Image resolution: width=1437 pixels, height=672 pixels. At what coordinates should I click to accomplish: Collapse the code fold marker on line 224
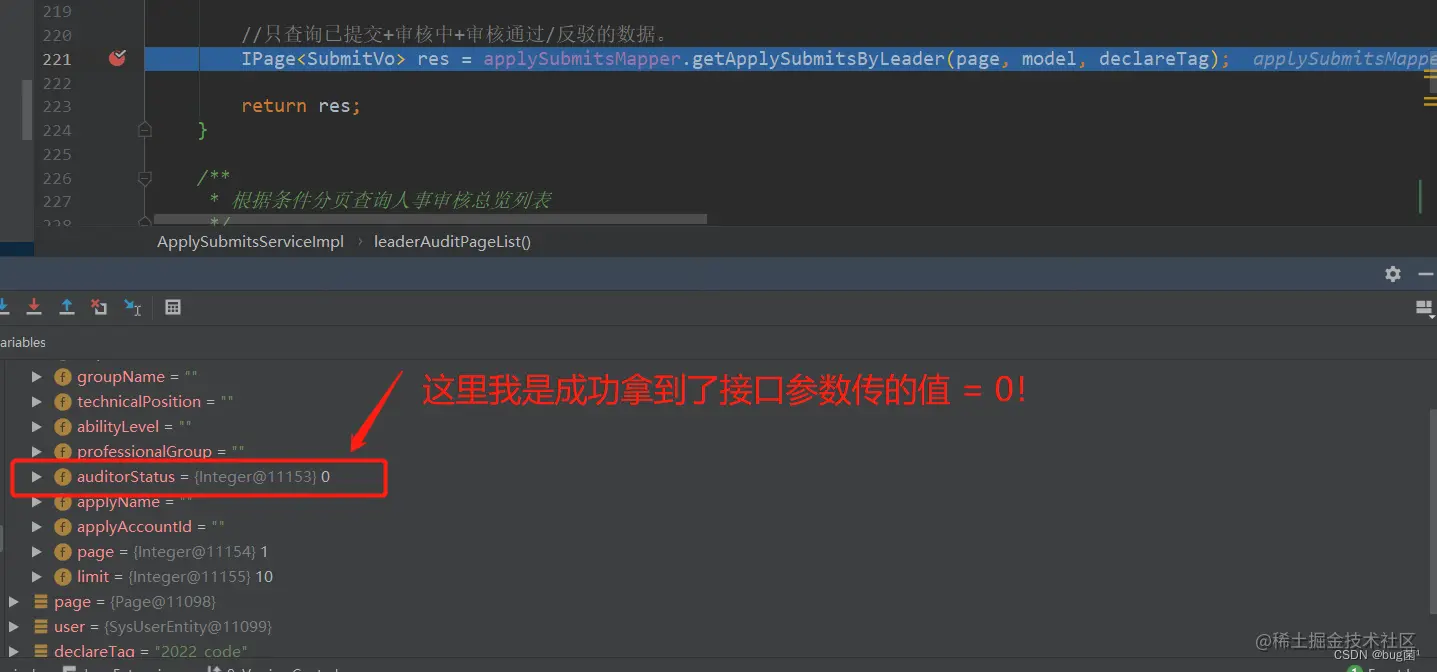point(145,130)
